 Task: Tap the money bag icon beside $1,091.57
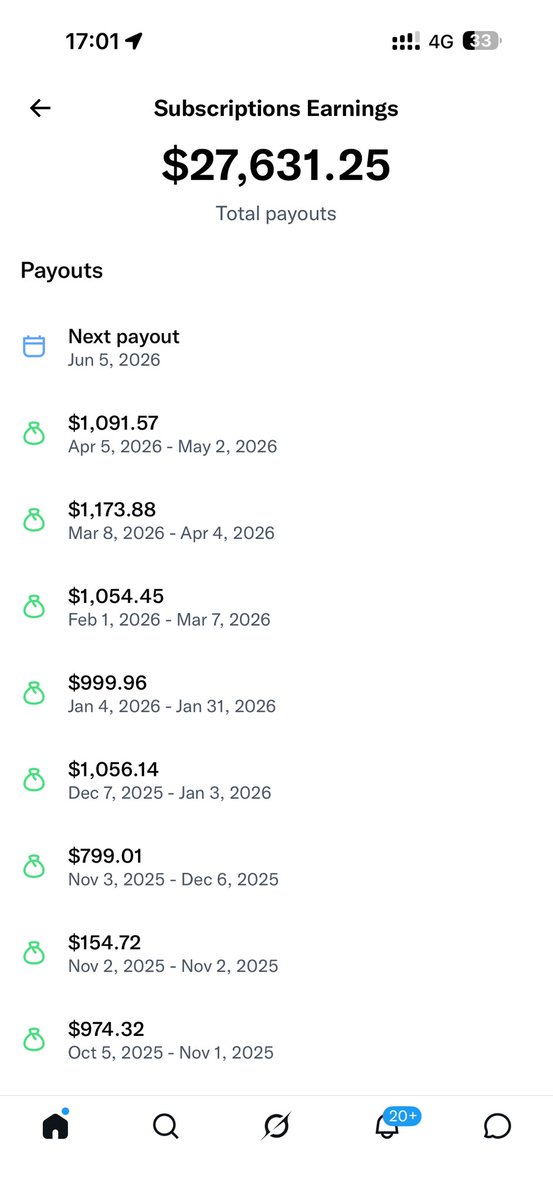[34, 434]
